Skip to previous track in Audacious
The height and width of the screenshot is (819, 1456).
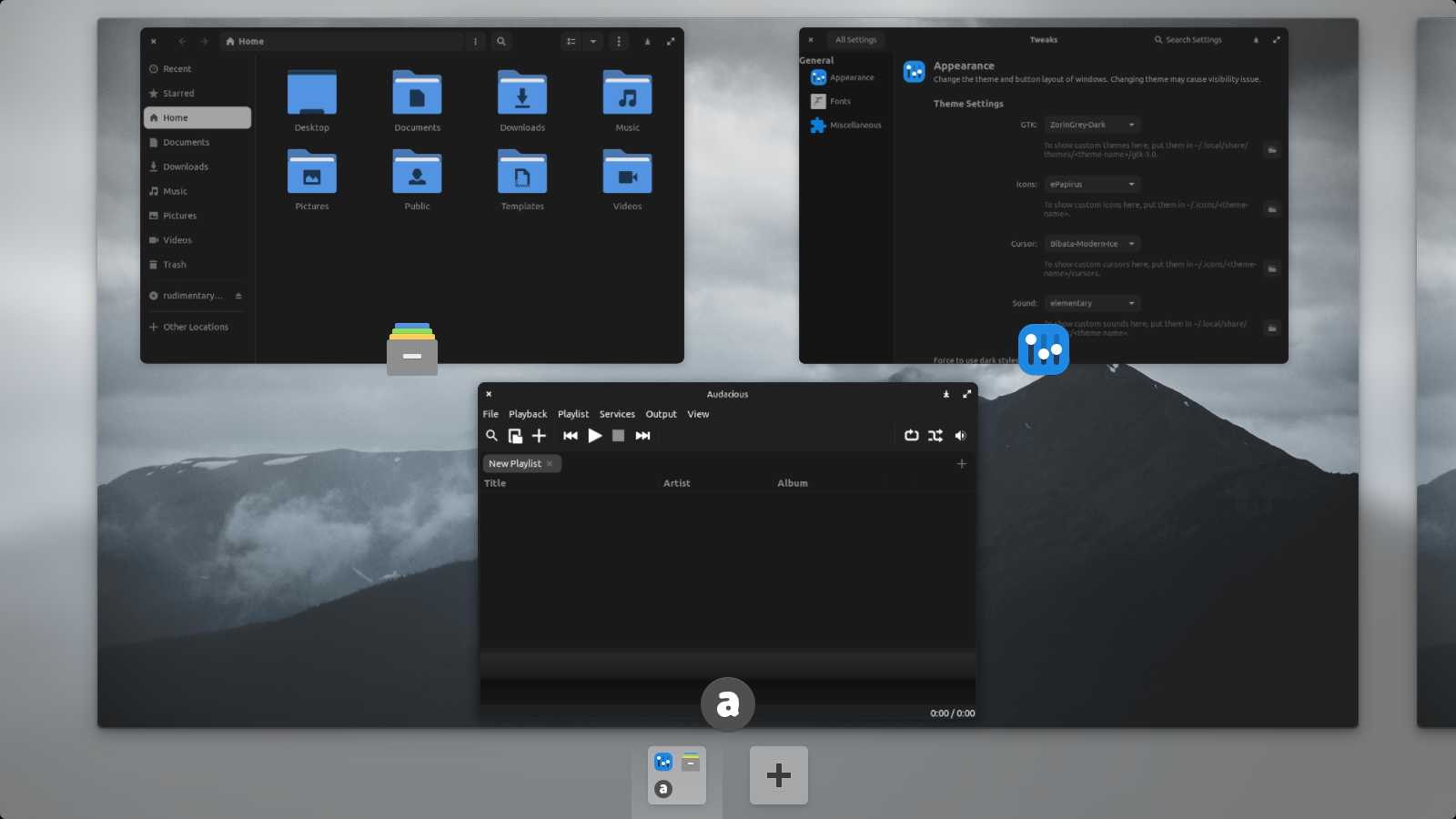(x=571, y=436)
